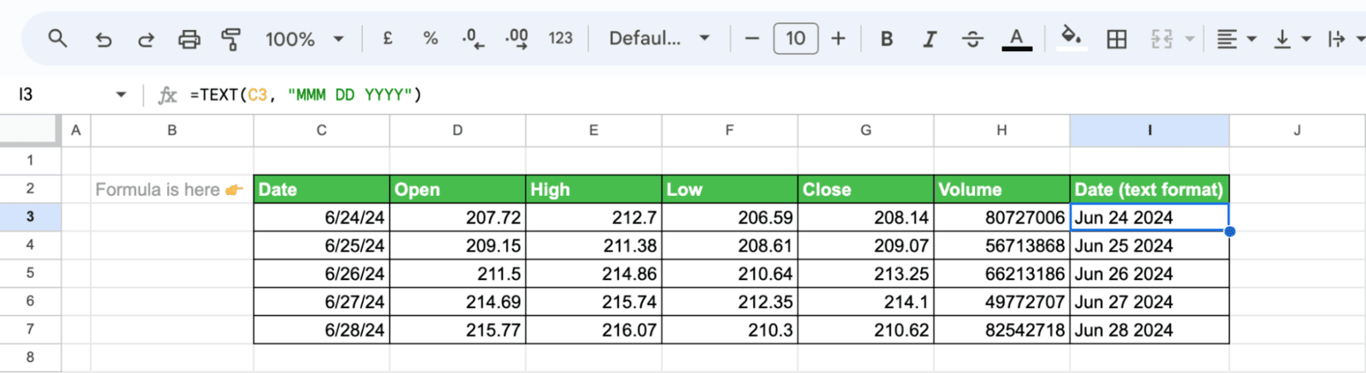Open the borders menu
Image resolution: width=1366 pixels, height=373 pixels.
(x=1117, y=39)
